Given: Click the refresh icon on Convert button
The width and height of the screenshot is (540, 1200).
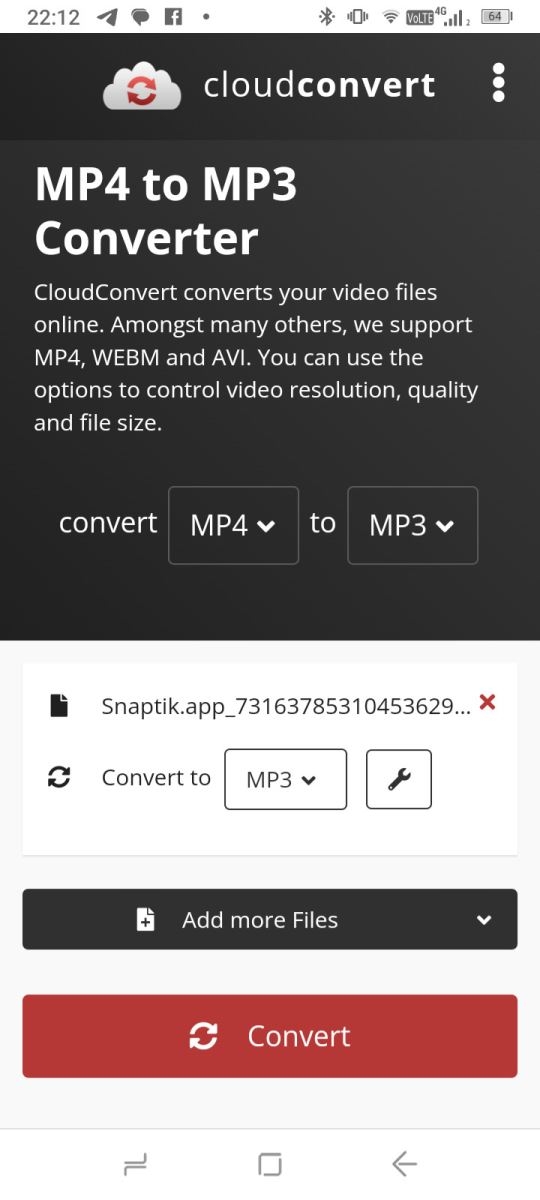Looking at the screenshot, I should pos(203,1036).
